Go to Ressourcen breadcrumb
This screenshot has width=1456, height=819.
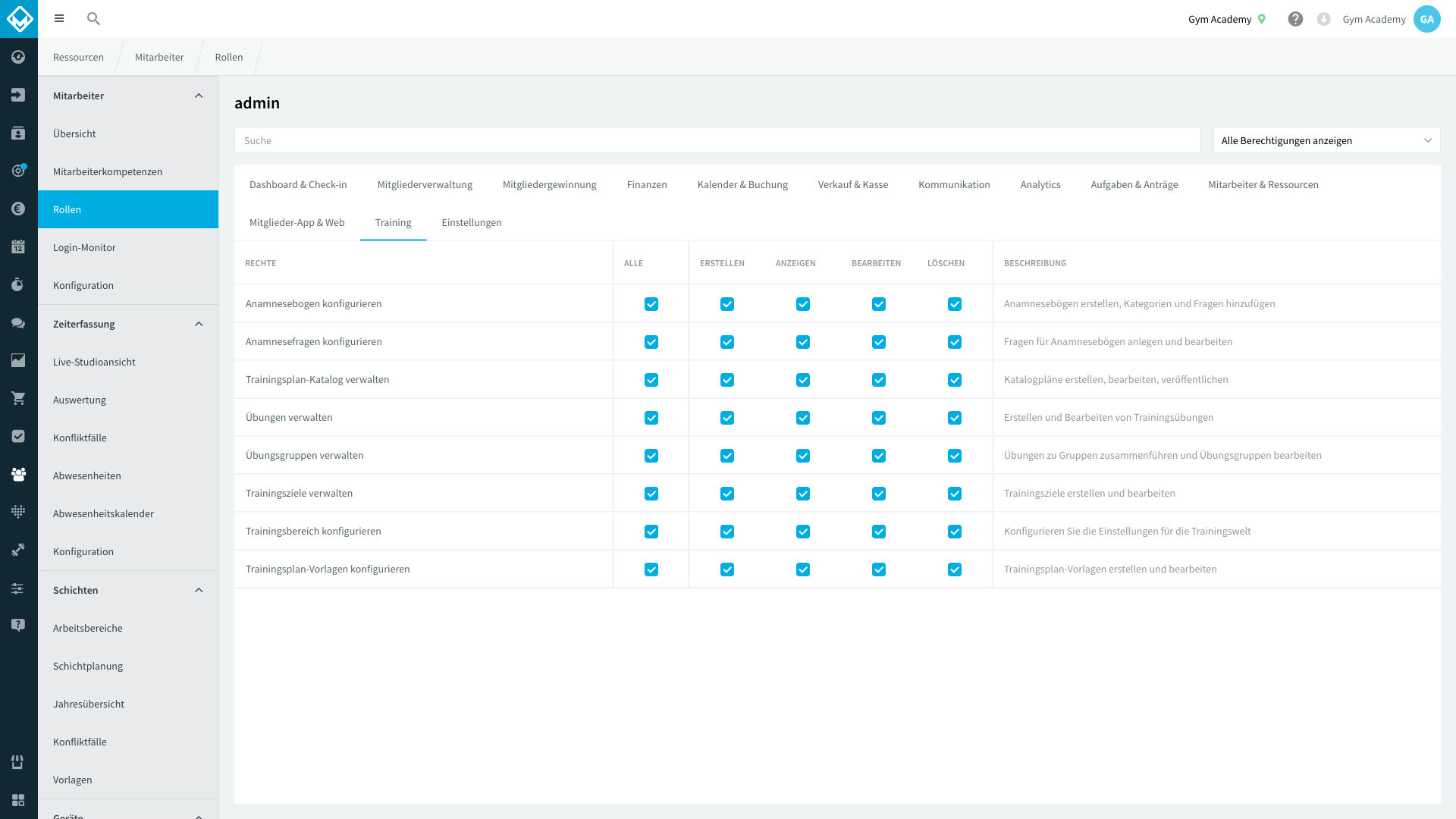78,57
